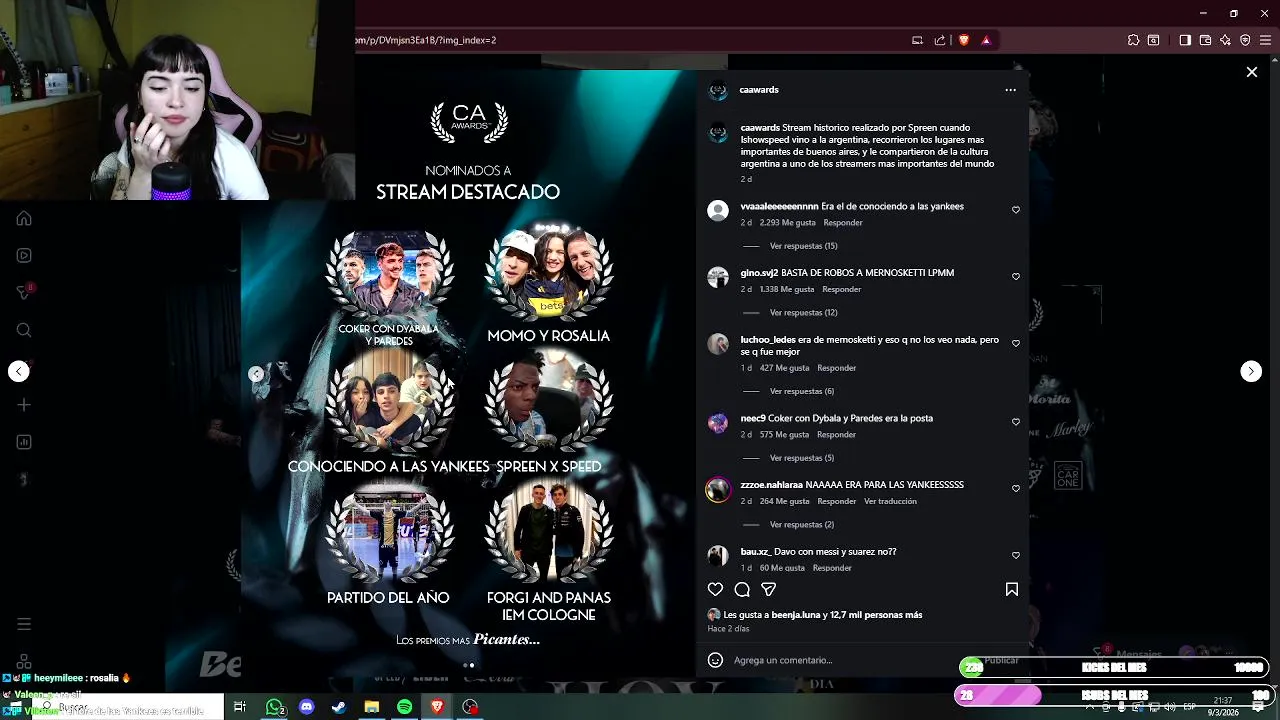Screen dimensions: 1280x720
Task: Like vvaaaleeeeeennnn's comment
Action: click(1015, 210)
